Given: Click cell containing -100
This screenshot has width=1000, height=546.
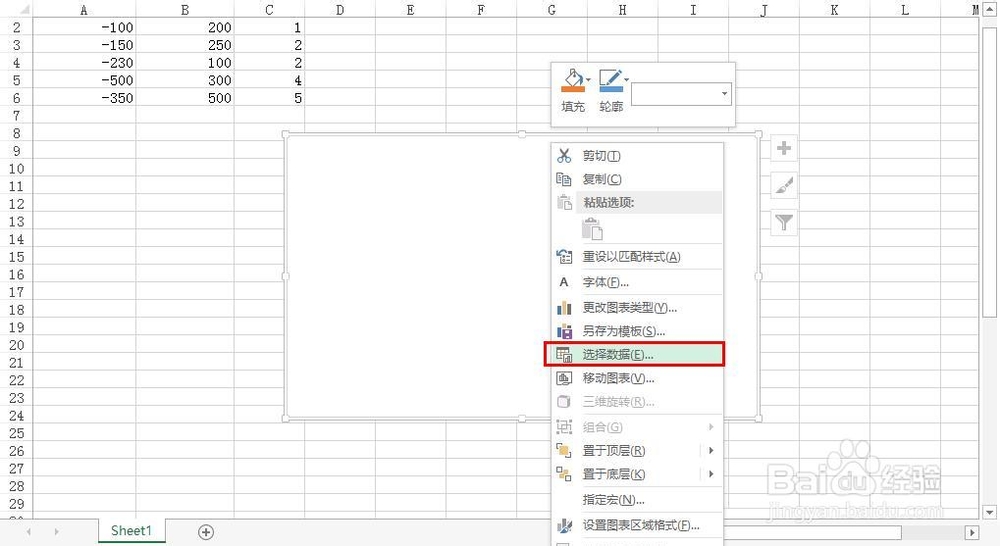Looking at the screenshot, I should (84, 27).
